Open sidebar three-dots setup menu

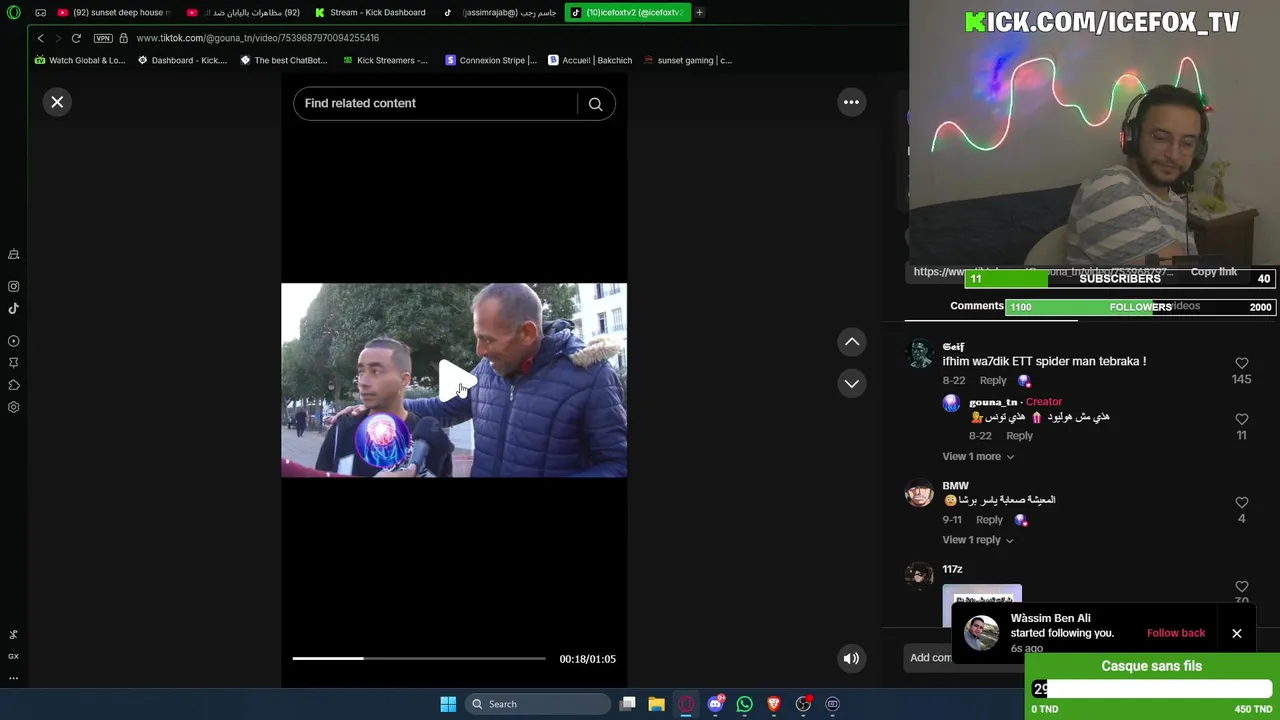click(14, 678)
